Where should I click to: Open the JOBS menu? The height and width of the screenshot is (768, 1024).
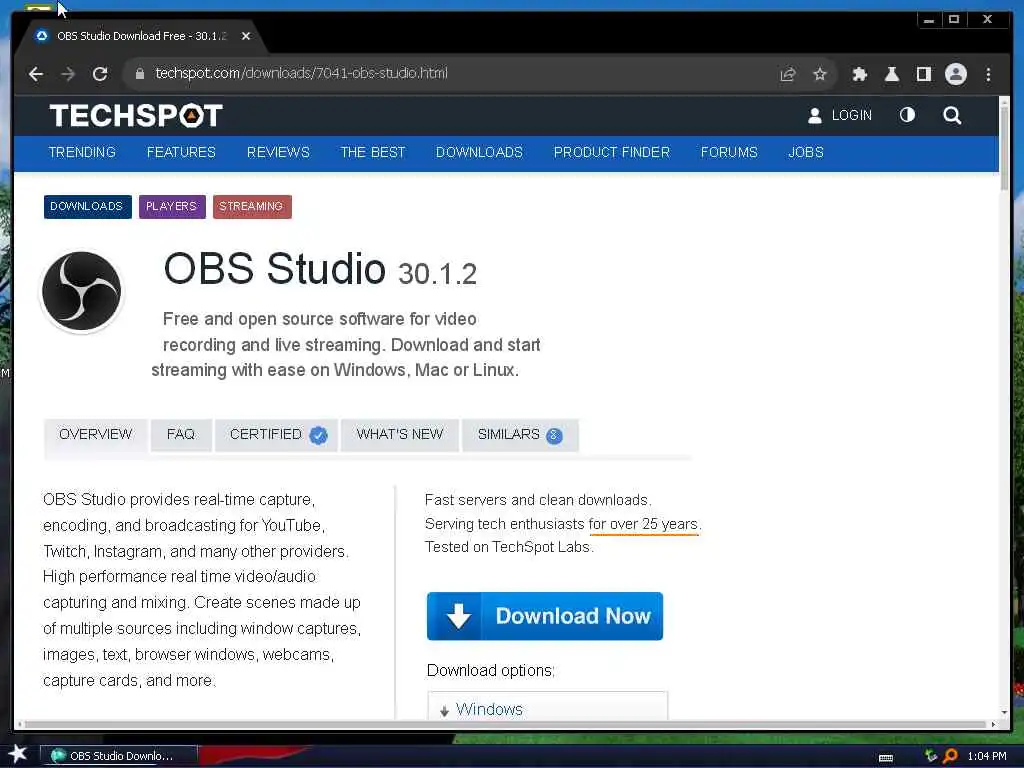coord(806,152)
